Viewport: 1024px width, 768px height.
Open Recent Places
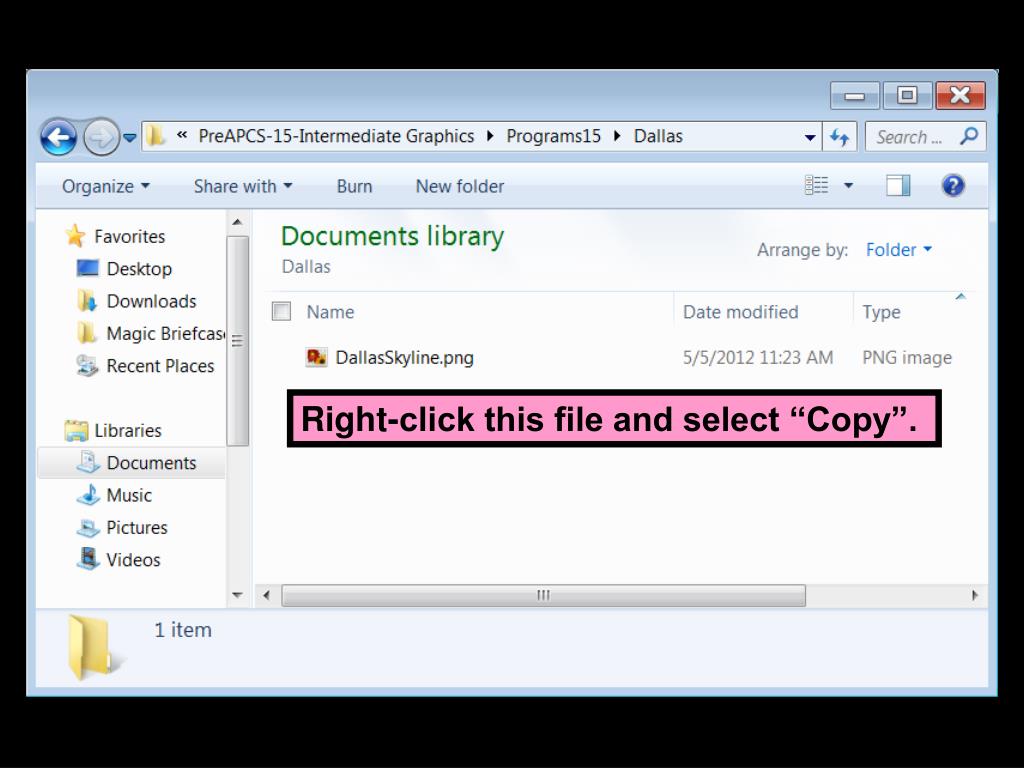[160, 366]
